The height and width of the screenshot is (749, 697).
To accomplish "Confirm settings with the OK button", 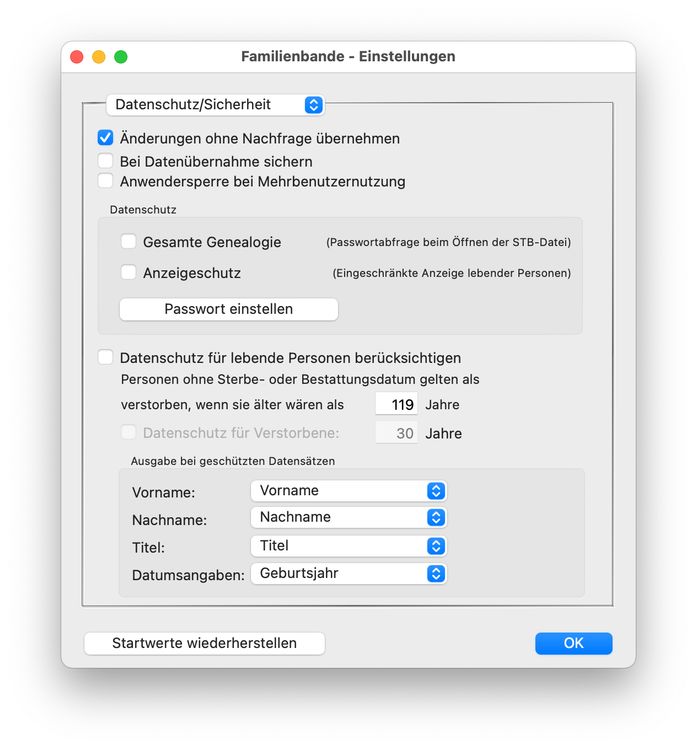I will (x=573, y=643).
